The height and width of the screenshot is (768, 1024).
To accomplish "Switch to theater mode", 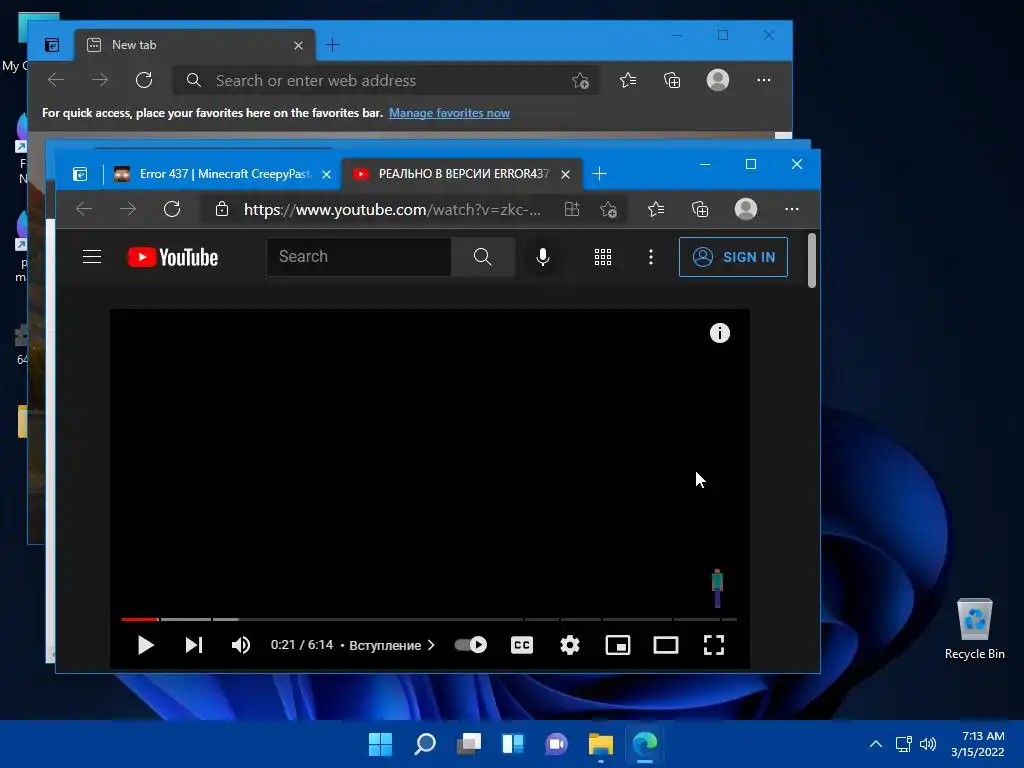I will (x=666, y=645).
